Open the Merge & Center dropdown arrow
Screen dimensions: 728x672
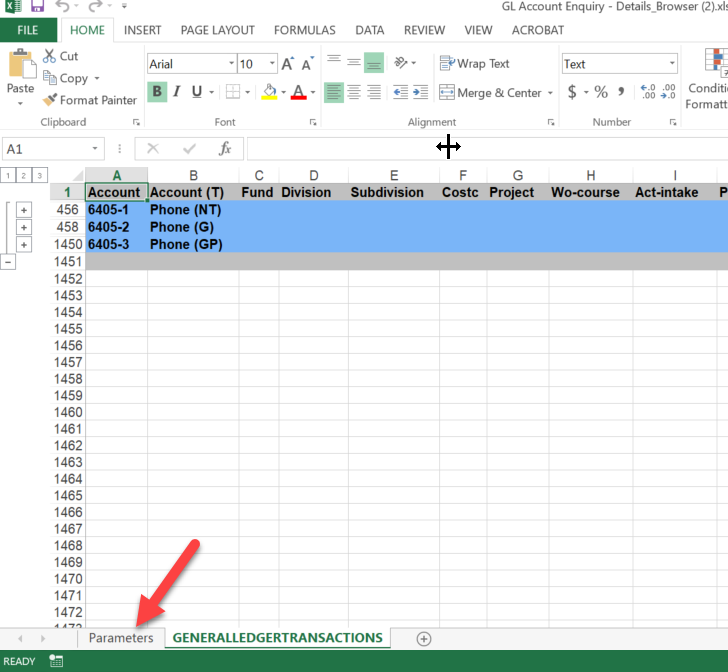pyautogui.click(x=550, y=93)
